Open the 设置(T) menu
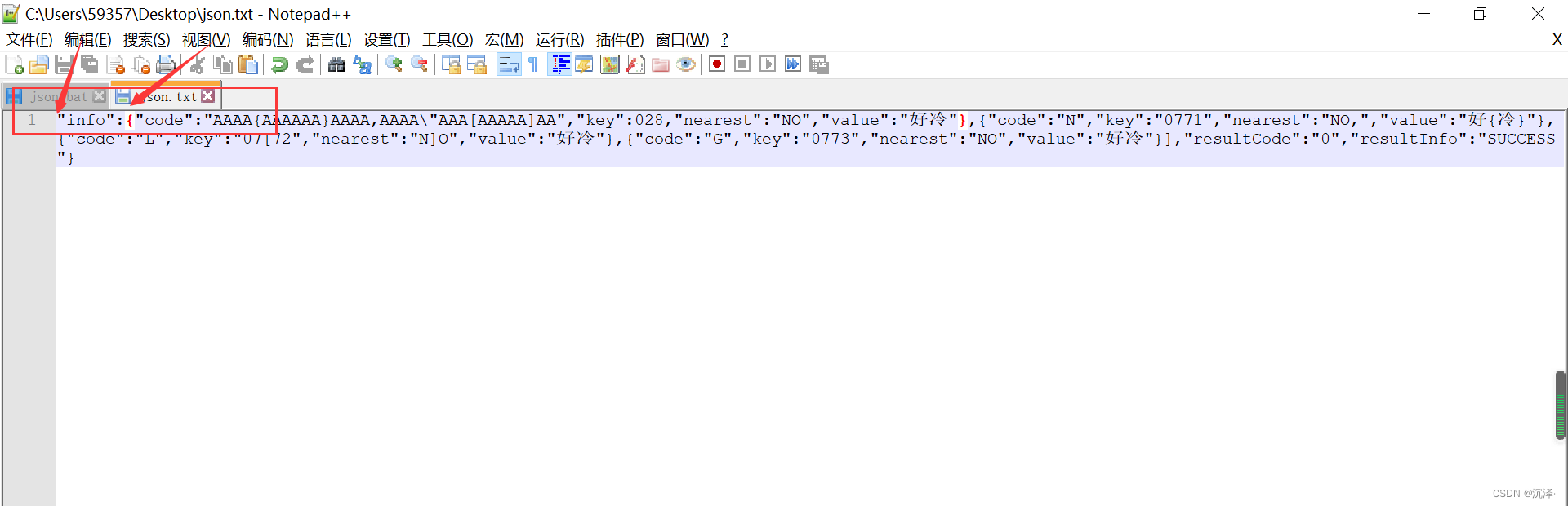 point(387,39)
